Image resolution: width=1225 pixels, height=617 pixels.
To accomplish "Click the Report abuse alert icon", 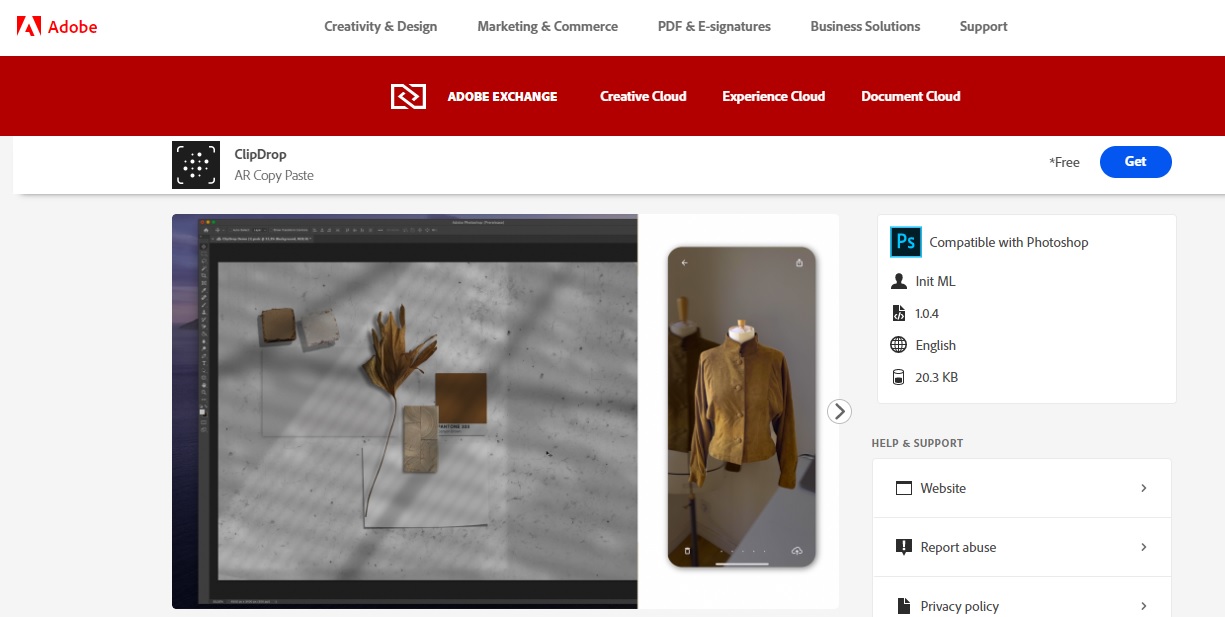I will [904, 547].
